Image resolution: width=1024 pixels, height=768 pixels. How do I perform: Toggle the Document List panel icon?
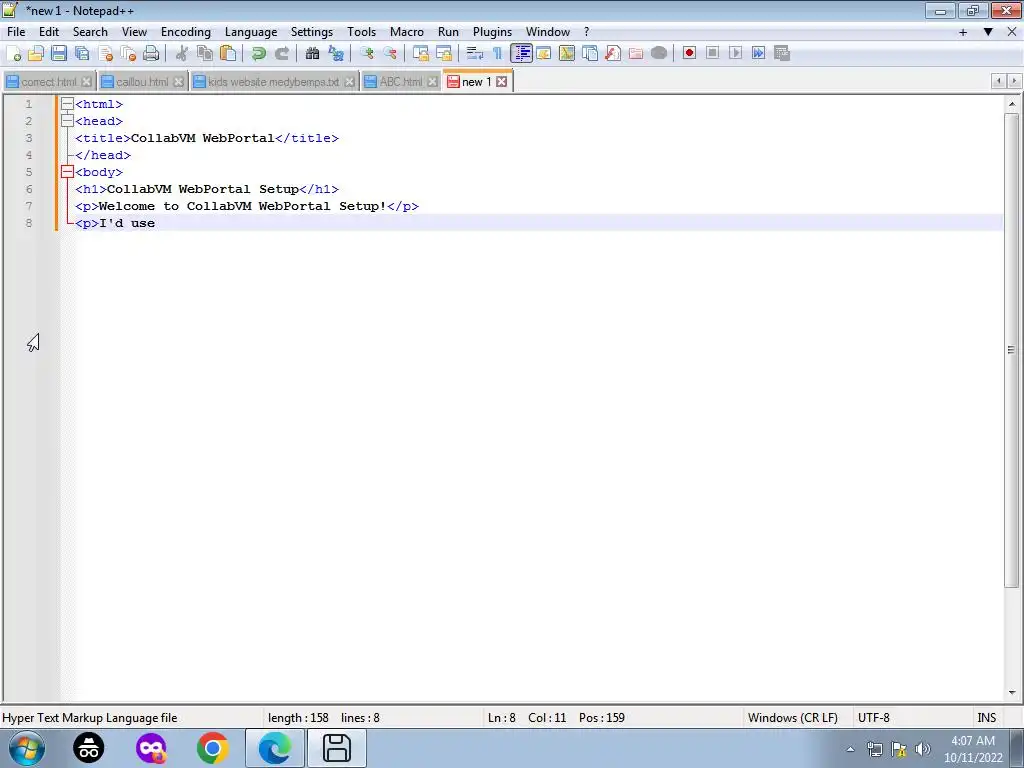590,54
